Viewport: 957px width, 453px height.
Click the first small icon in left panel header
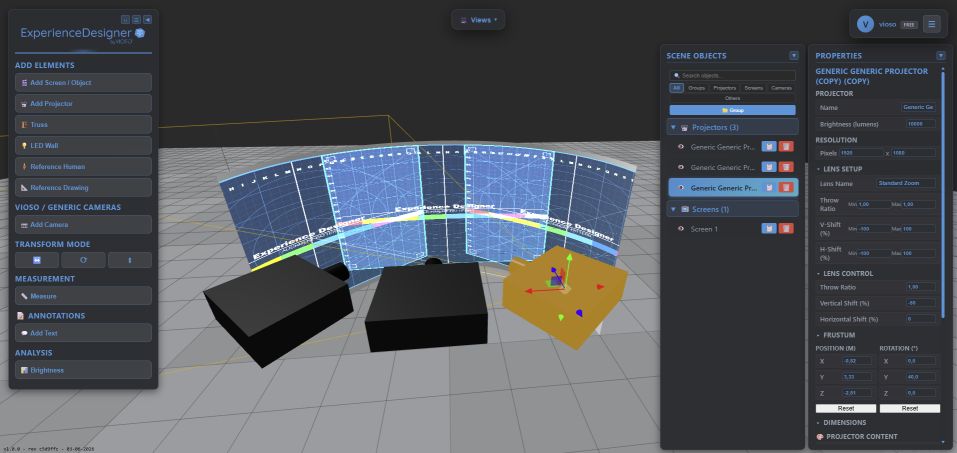[126, 20]
